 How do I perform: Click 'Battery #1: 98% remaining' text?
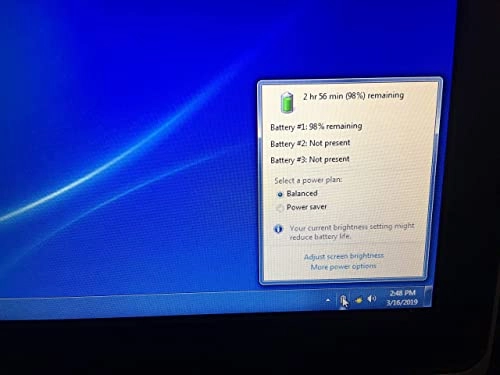coord(316,127)
